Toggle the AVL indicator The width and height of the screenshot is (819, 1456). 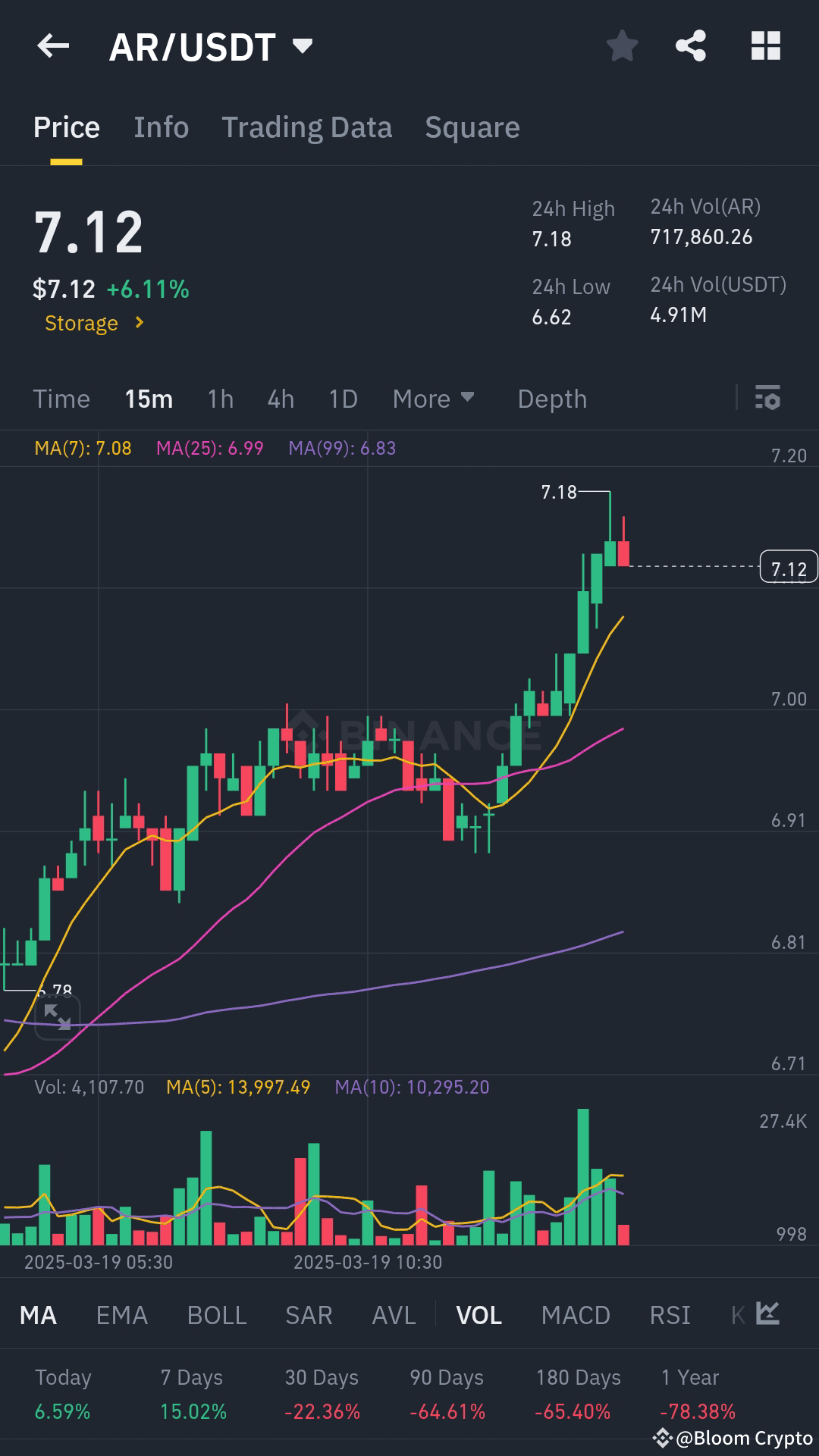394,1315
